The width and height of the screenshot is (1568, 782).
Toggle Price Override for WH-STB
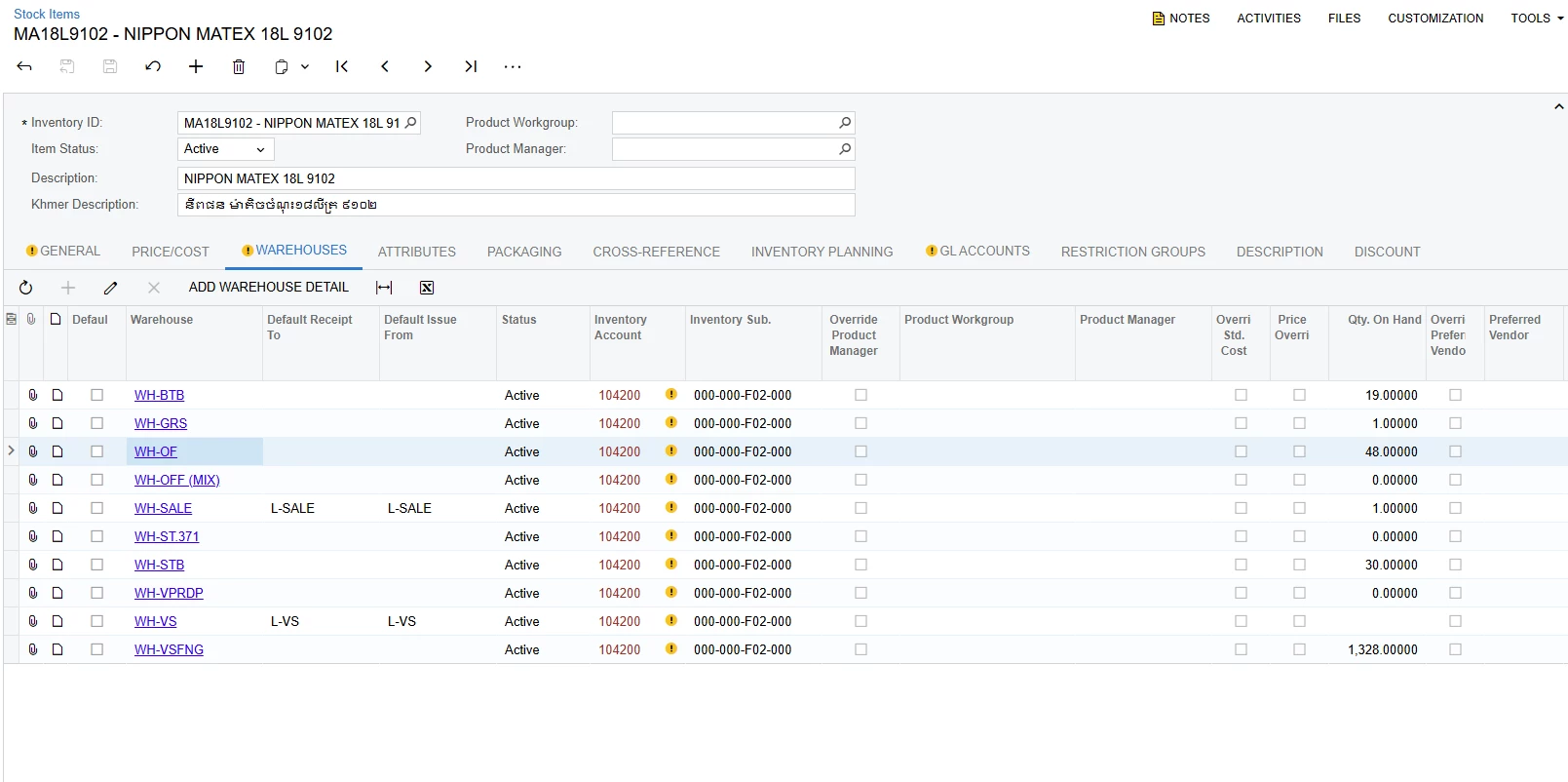1299,565
